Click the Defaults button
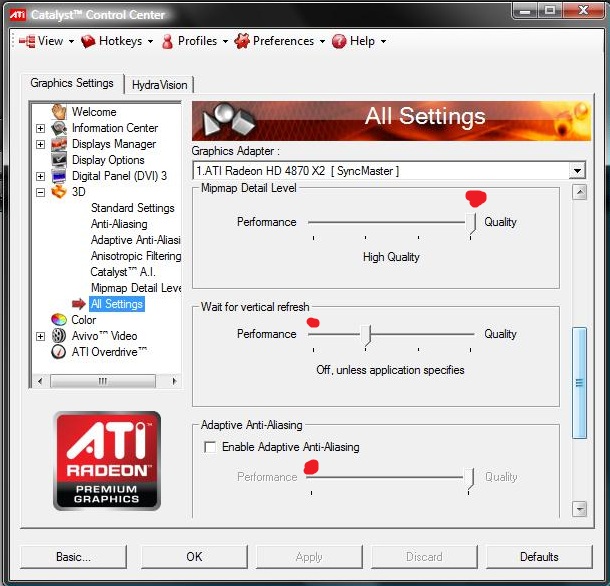610x586 pixels. 539,557
